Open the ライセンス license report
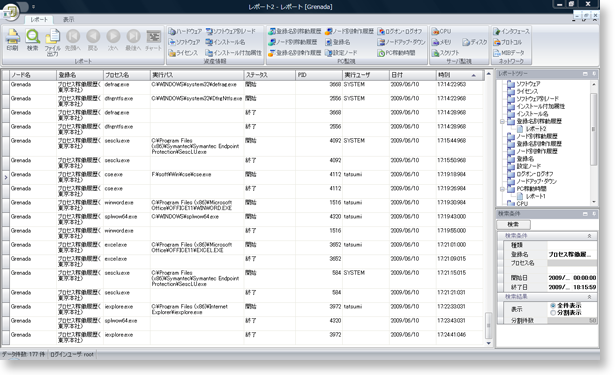Image resolution: width=615 pixels, height=375 pixels. click(x=183, y=53)
